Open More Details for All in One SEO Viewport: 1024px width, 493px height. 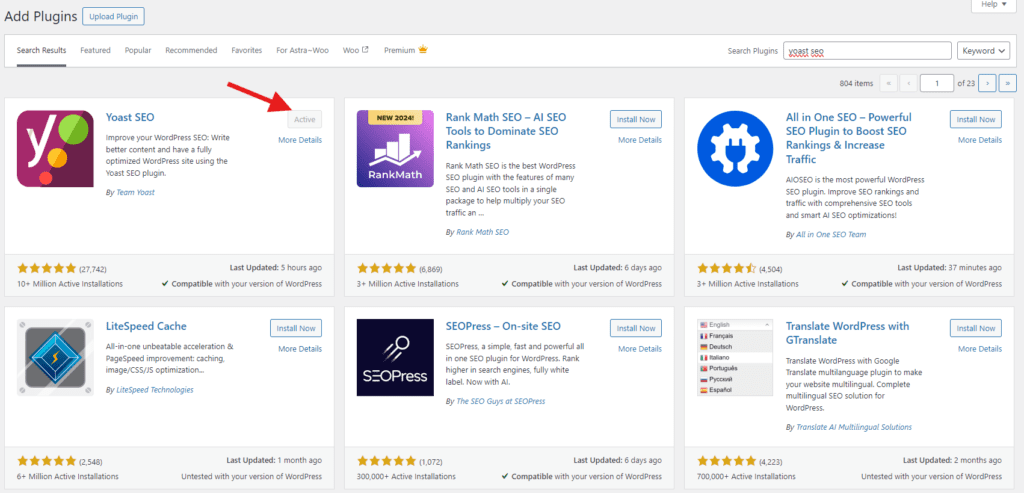(980, 140)
